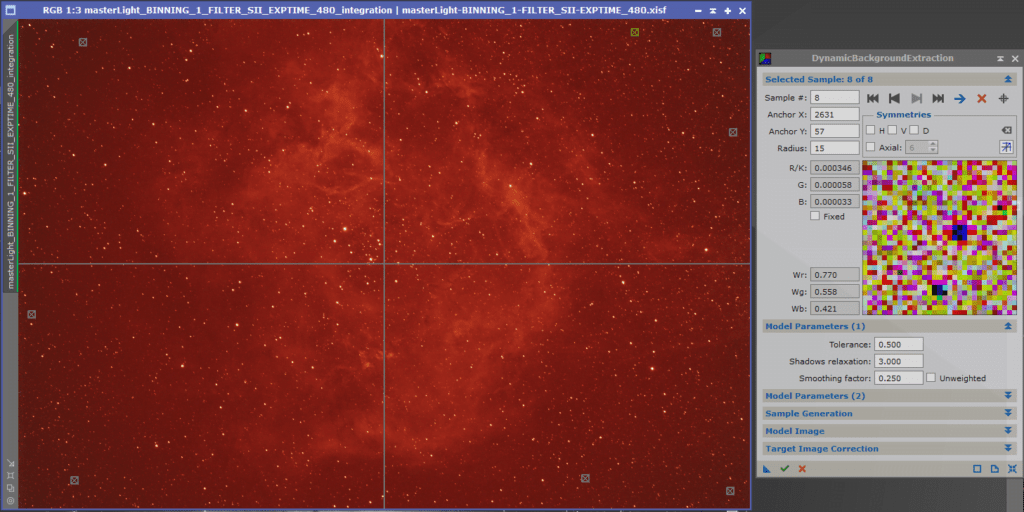
Task: Enable the Unweighted checkbox
Action: (x=931, y=377)
